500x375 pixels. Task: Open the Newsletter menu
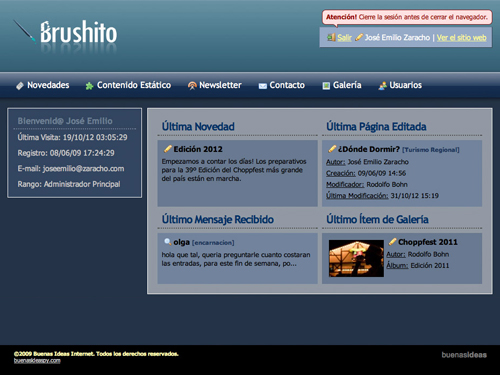coord(220,85)
